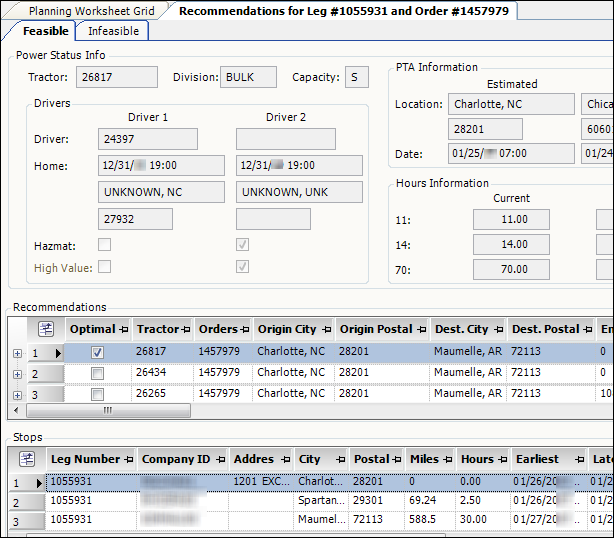Screen dimensions: 614x538
Task: Click the pin icon on Miles column
Action: click(447, 460)
